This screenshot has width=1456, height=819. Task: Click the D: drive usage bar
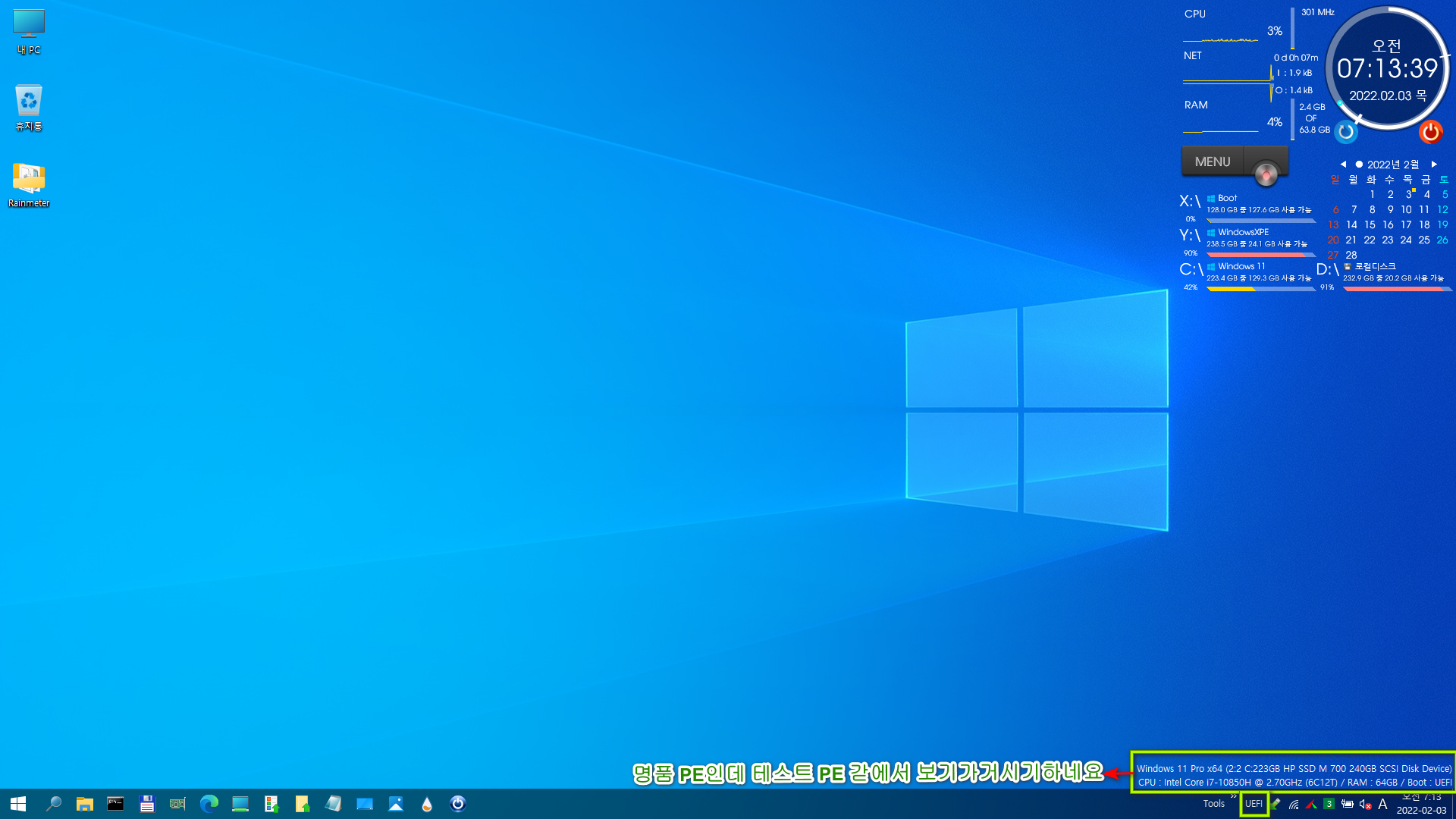[x=1398, y=289]
